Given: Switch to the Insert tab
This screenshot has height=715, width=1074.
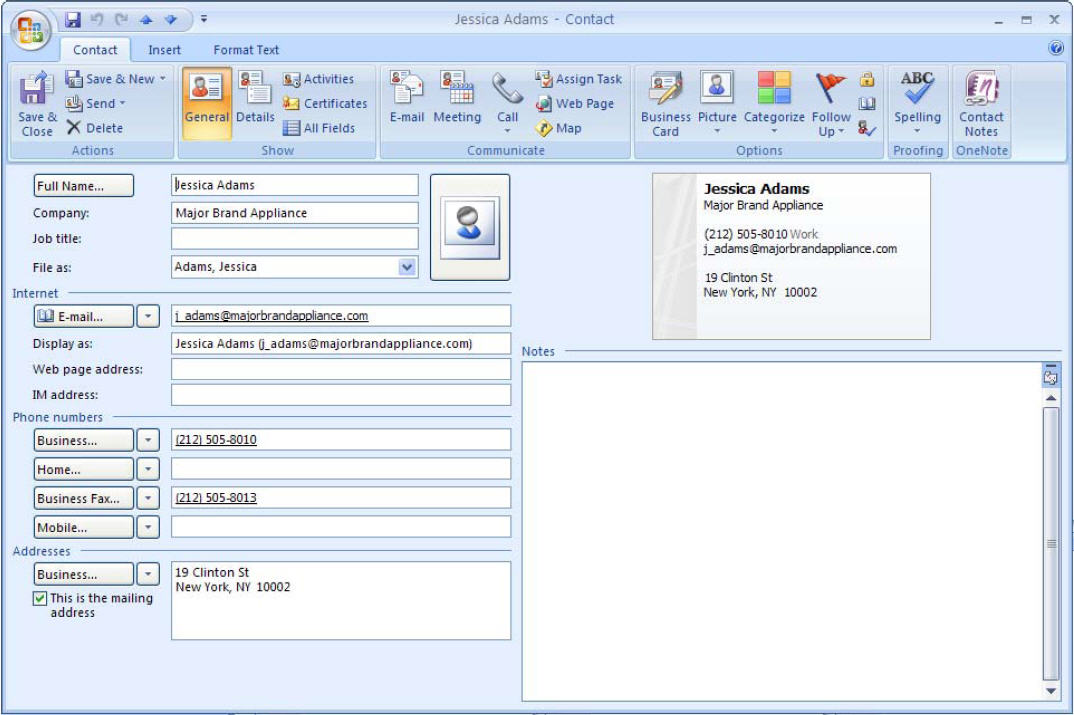Looking at the screenshot, I should [x=164, y=50].
